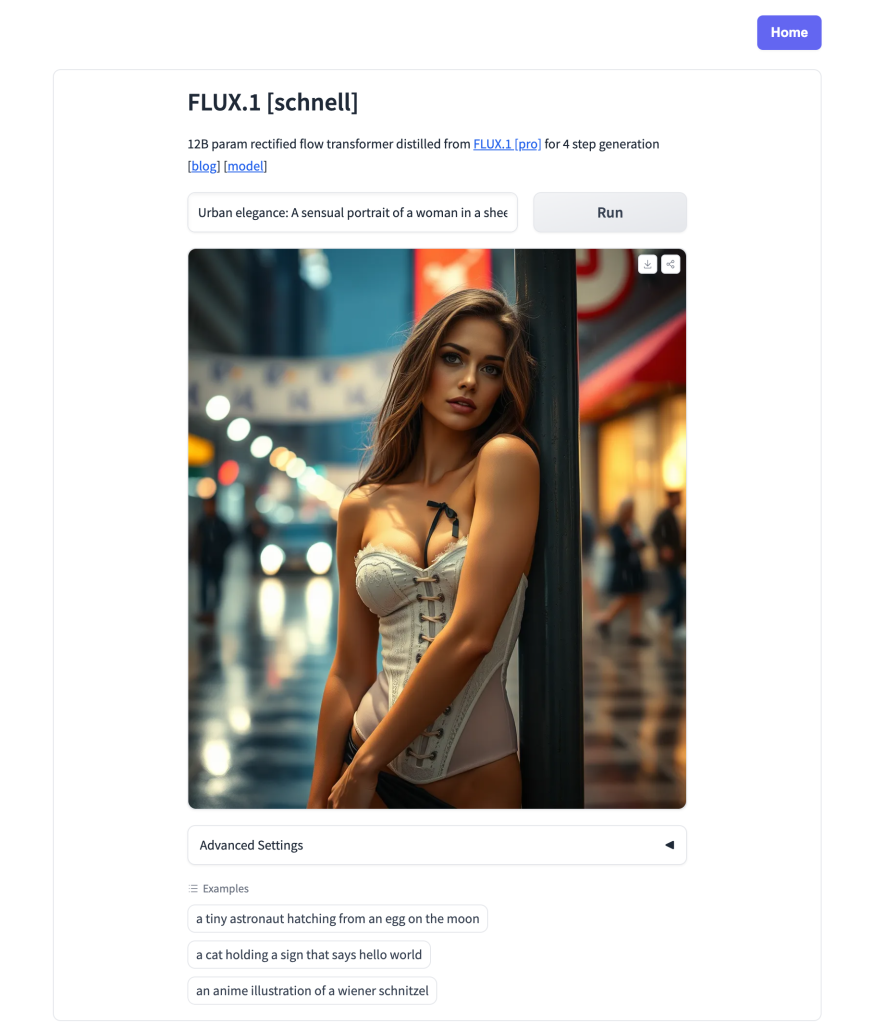Choose the cat holding a sign example
Viewport: 886px width, 1024px height.
(309, 954)
